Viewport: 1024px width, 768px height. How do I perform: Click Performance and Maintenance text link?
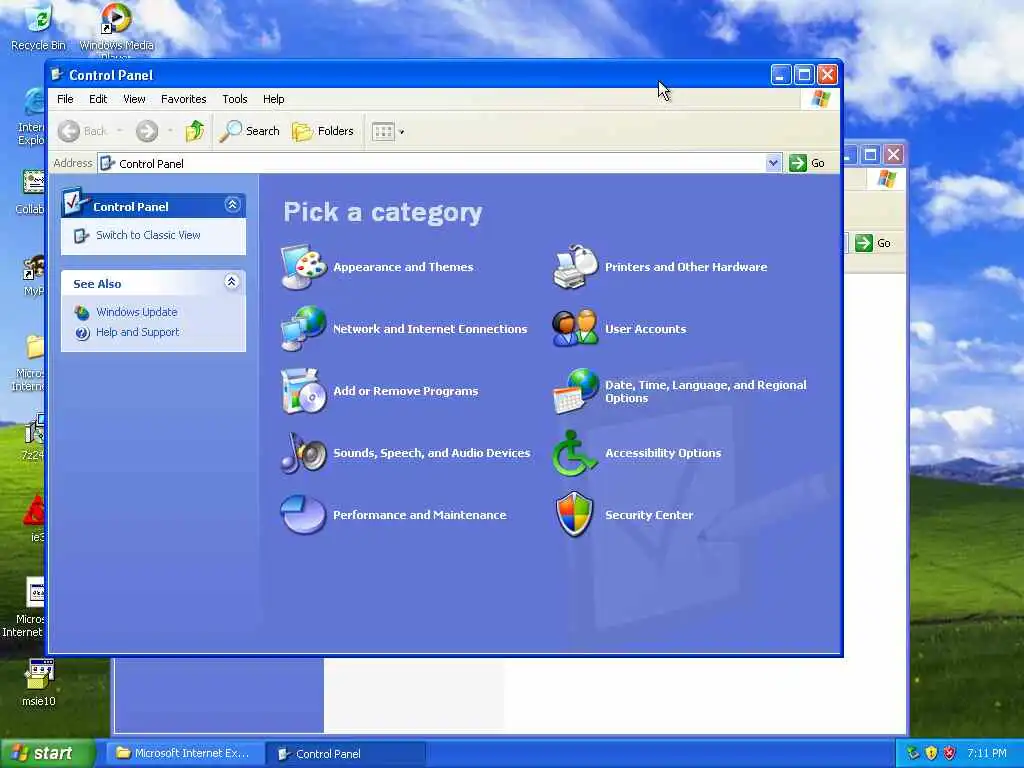pyautogui.click(x=419, y=515)
